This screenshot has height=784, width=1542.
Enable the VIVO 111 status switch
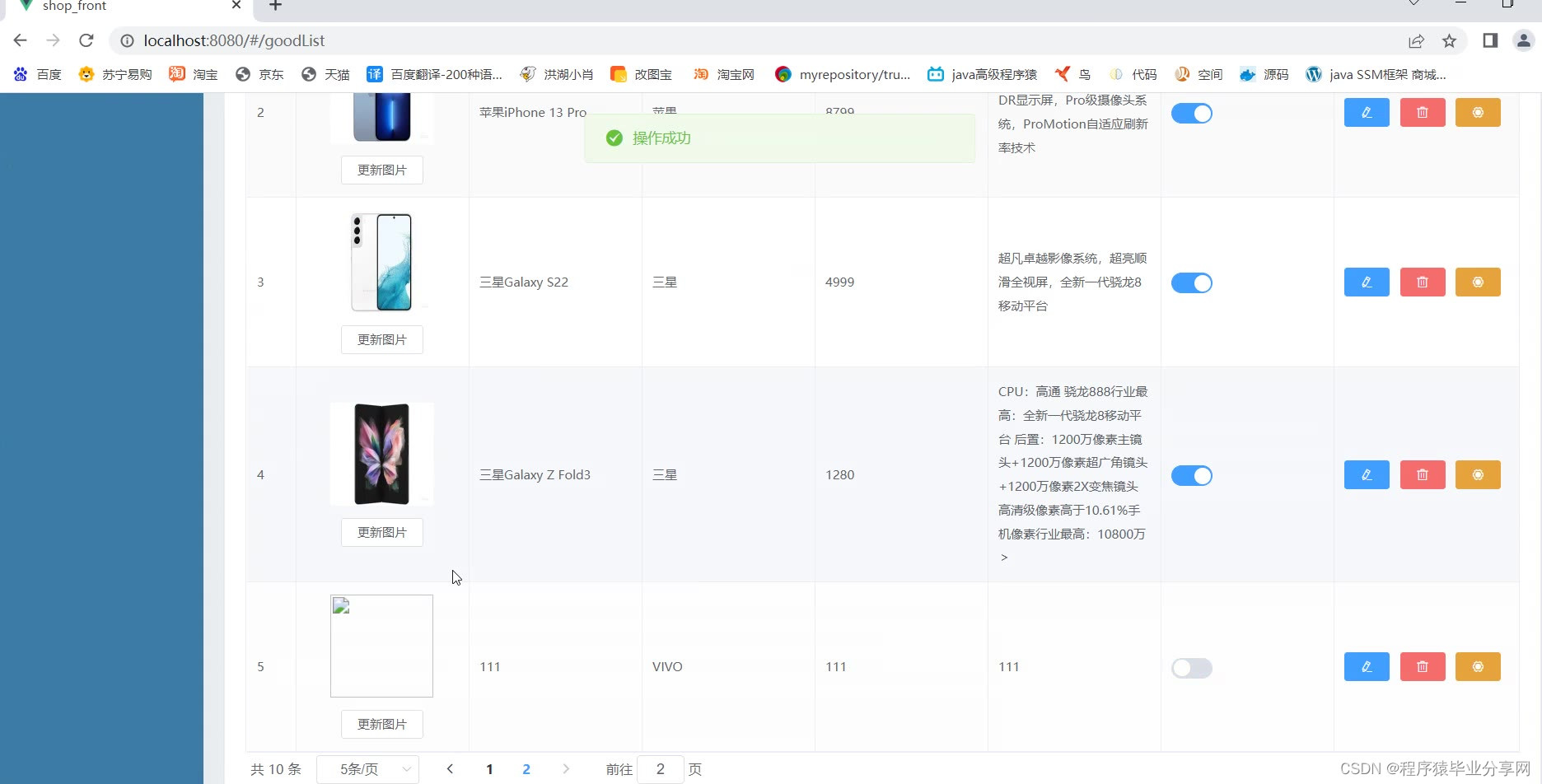click(1192, 668)
